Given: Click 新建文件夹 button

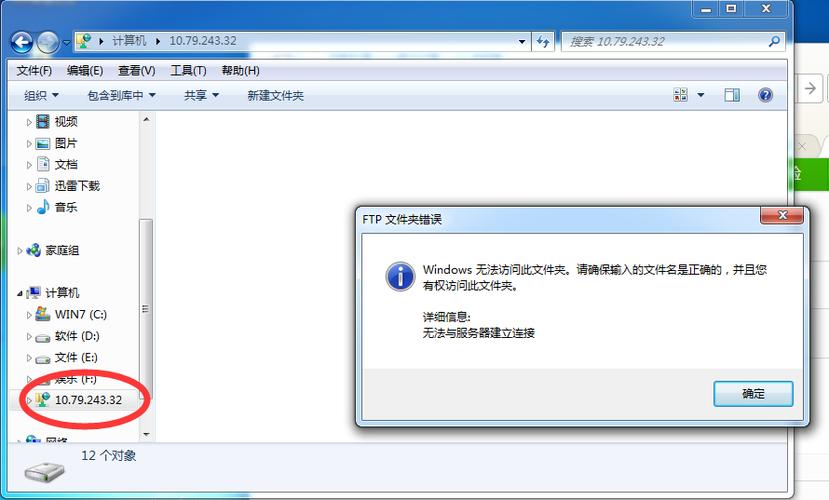Looking at the screenshot, I should coord(275,96).
